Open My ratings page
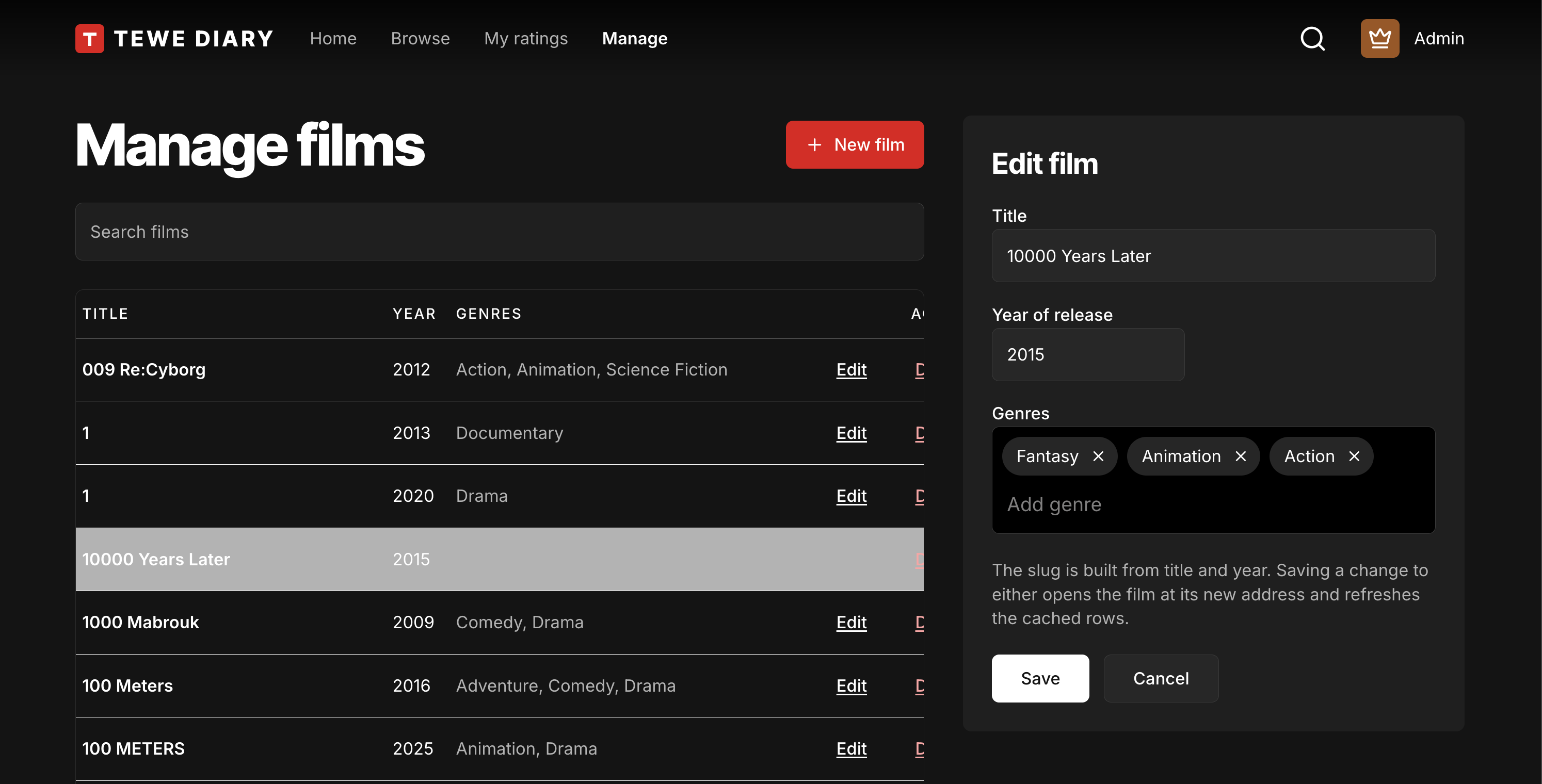 pos(525,38)
